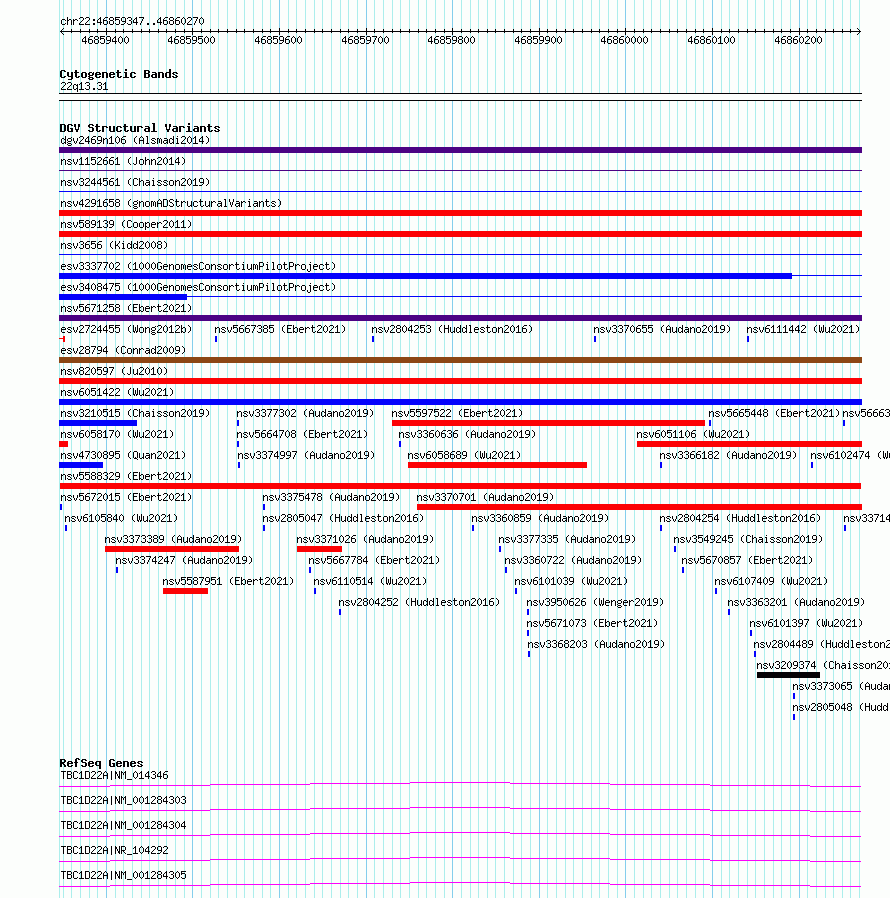Click nsv6107409 (Wu2021) label
890x898 pixels.
tap(771, 581)
